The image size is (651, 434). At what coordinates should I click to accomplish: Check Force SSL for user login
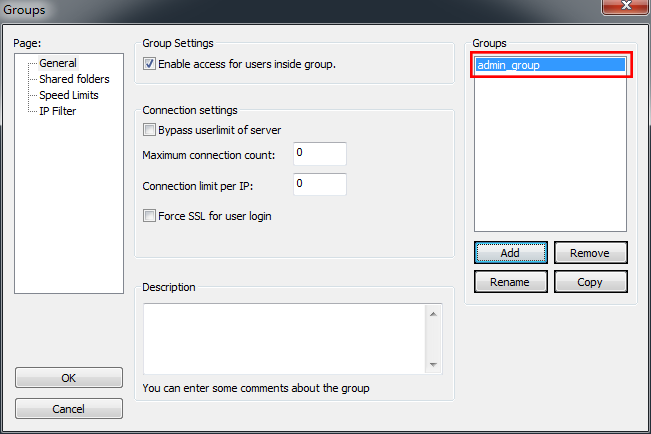[x=150, y=216]
